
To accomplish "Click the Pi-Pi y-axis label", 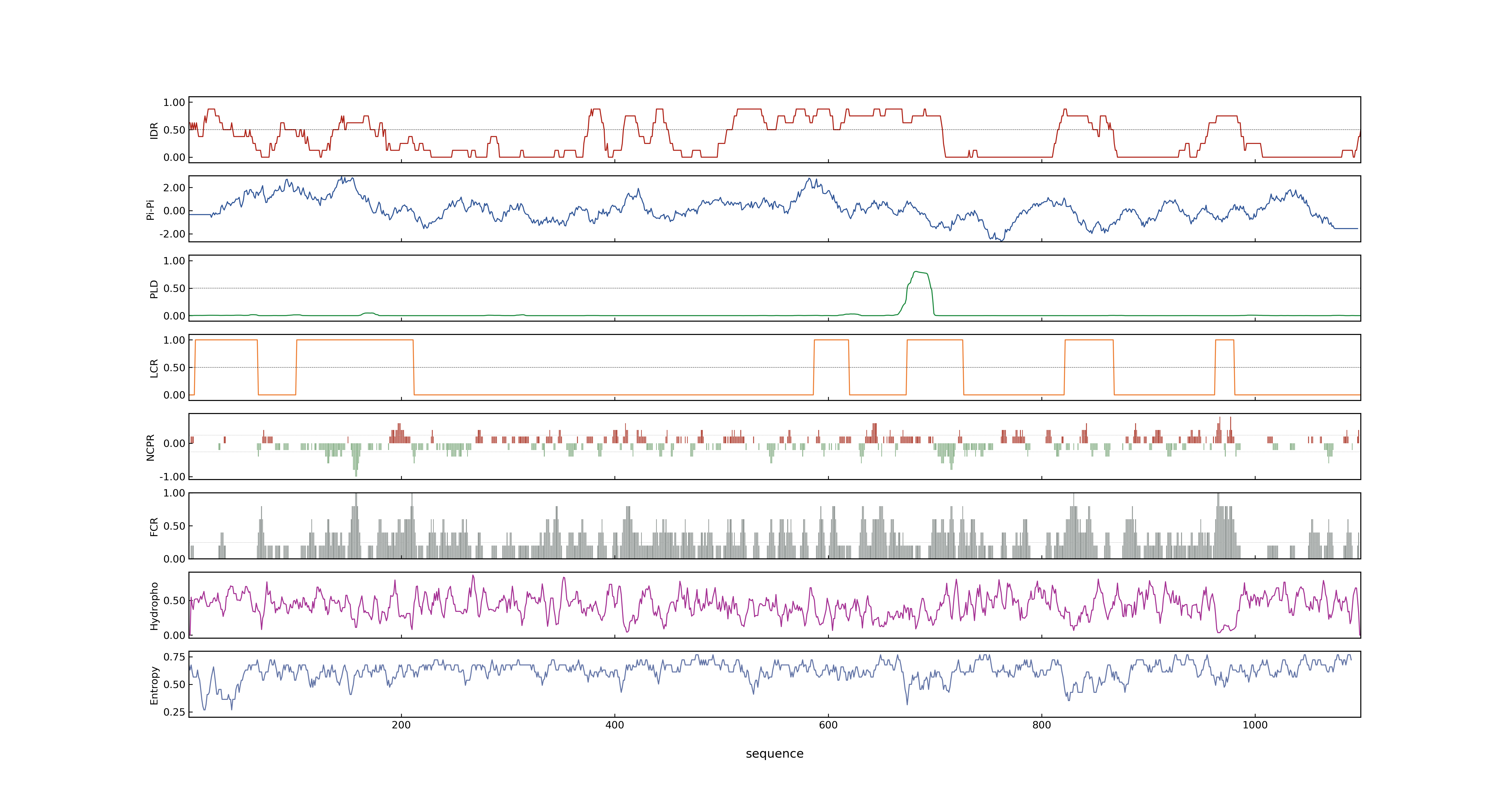I will (x=151, y=209).
